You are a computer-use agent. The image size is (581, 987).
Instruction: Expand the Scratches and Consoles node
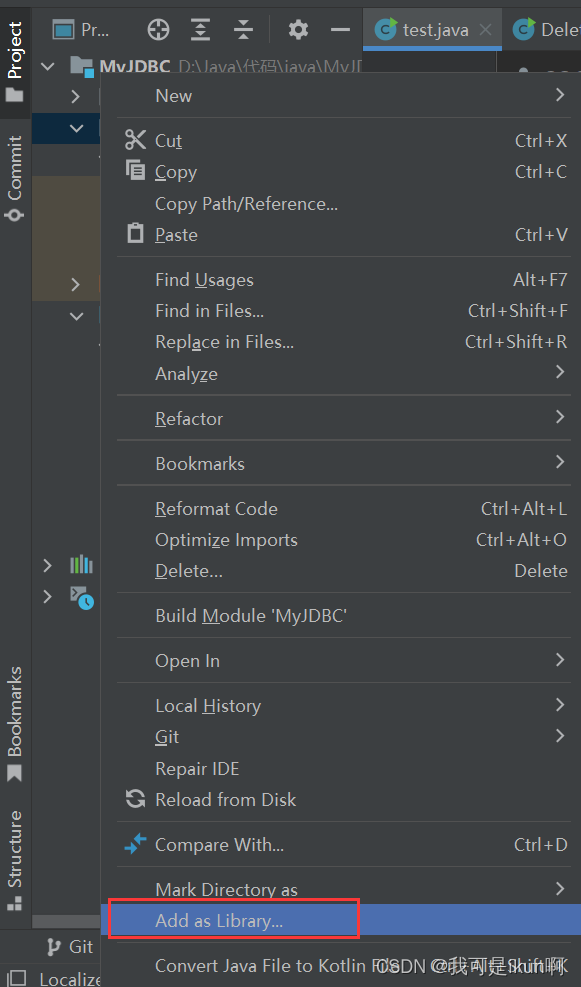(x=47, y=596)
